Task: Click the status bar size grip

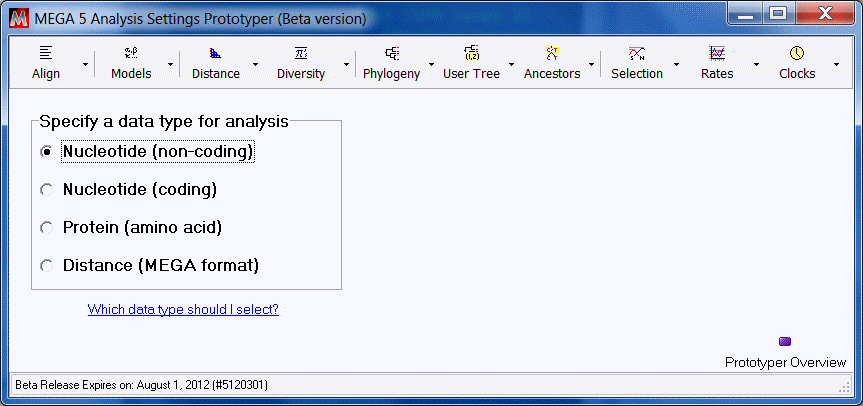Action: [x=846, y=386]
